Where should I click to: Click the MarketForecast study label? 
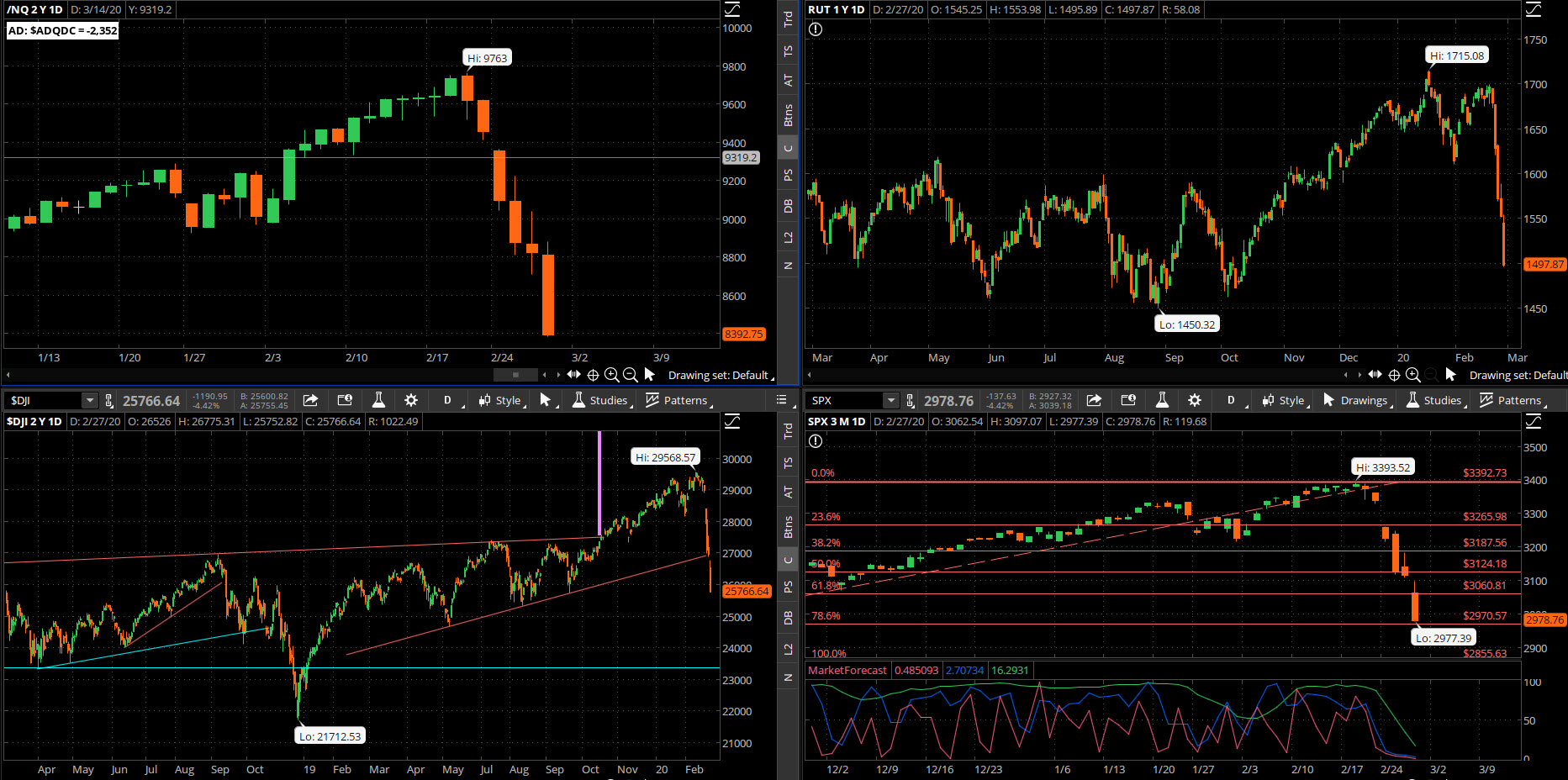pyautogui.click(x=847, y=670)
